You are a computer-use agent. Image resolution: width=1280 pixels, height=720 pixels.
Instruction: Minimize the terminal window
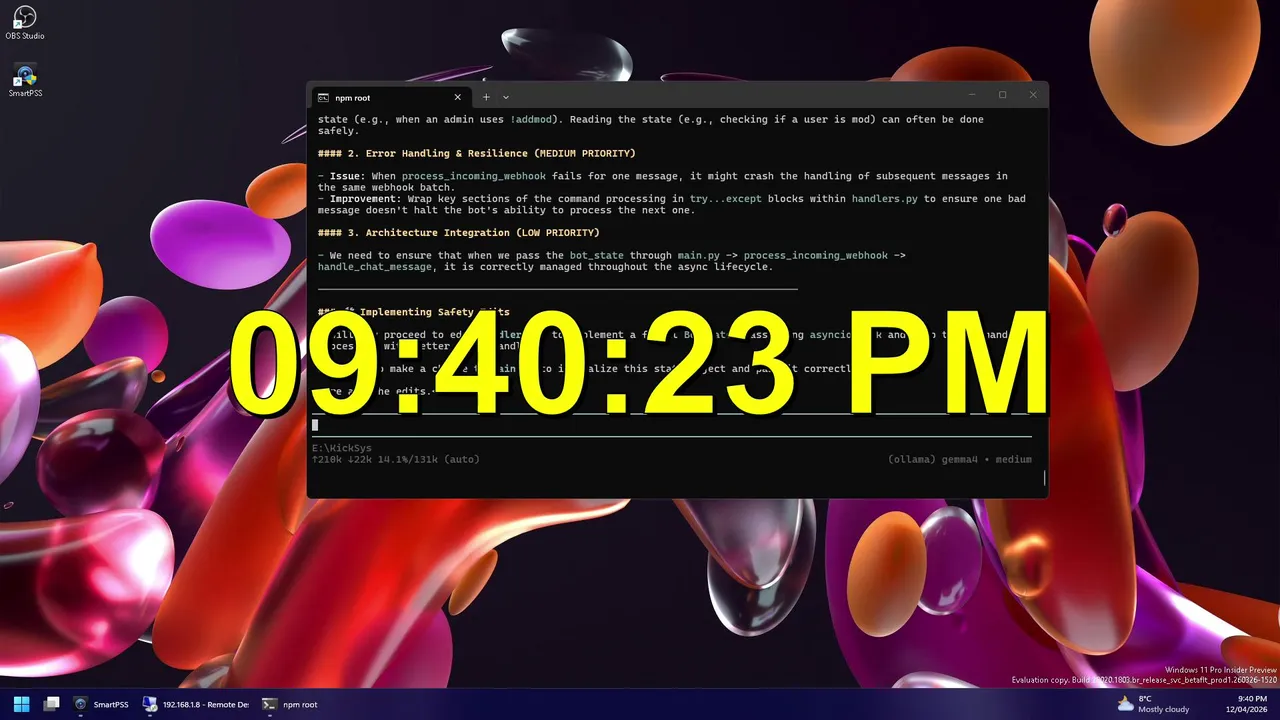click(x=972, y=95)
